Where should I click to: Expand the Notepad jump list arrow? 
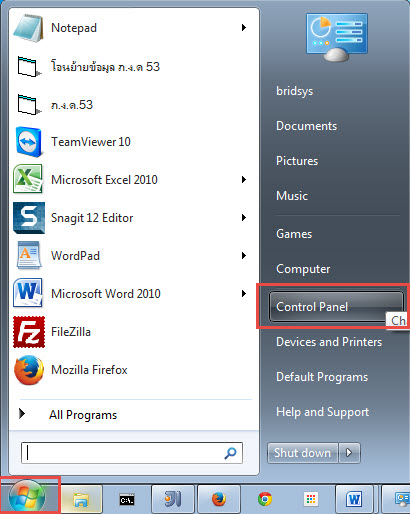(x=244, y=28)
